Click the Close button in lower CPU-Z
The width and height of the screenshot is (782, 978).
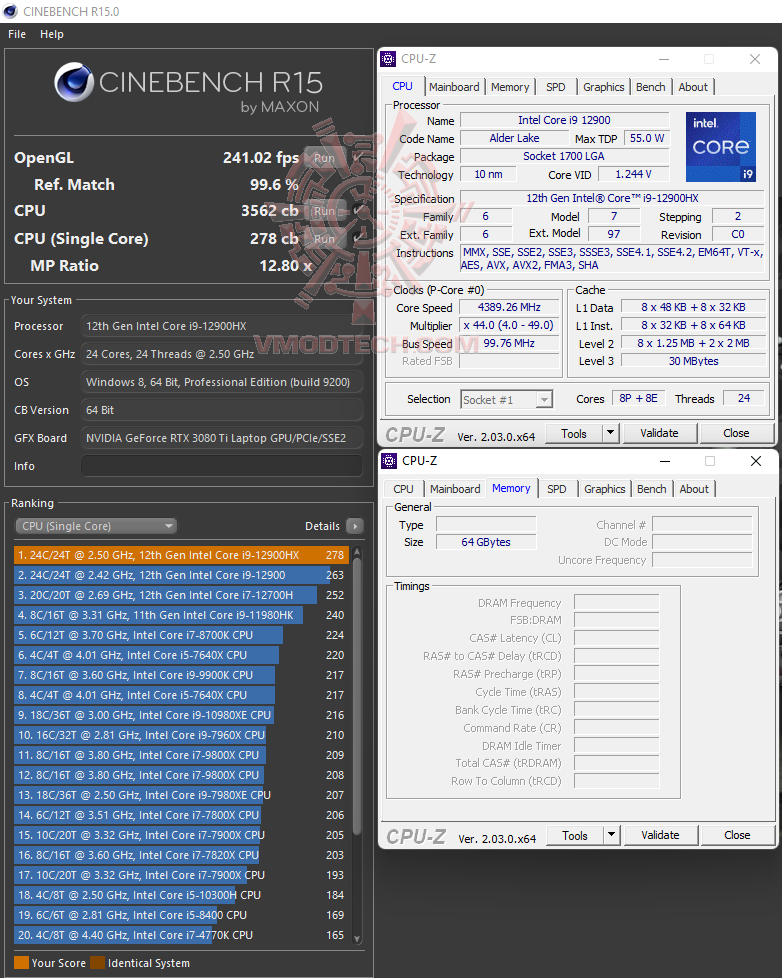tap(736, 836)
